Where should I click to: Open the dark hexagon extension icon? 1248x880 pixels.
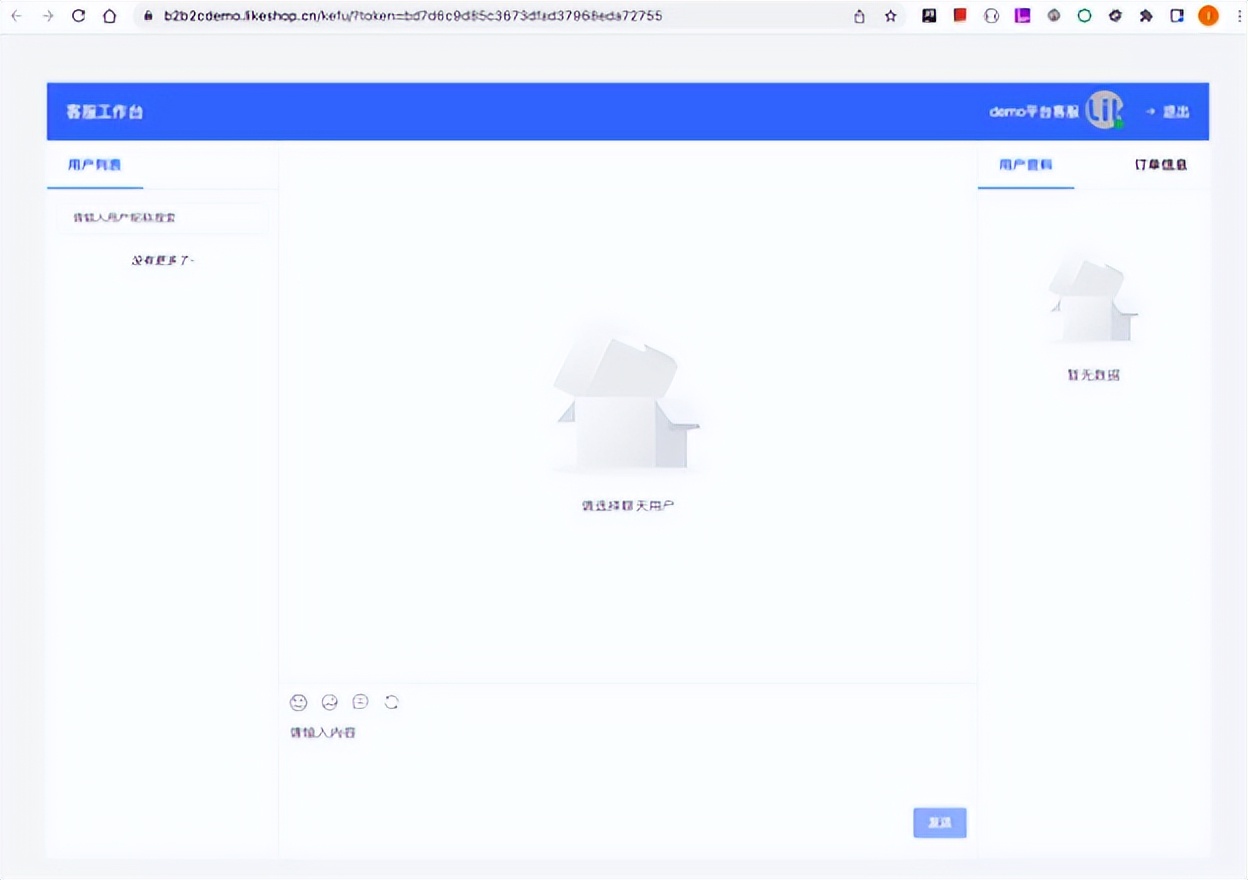1115,16
